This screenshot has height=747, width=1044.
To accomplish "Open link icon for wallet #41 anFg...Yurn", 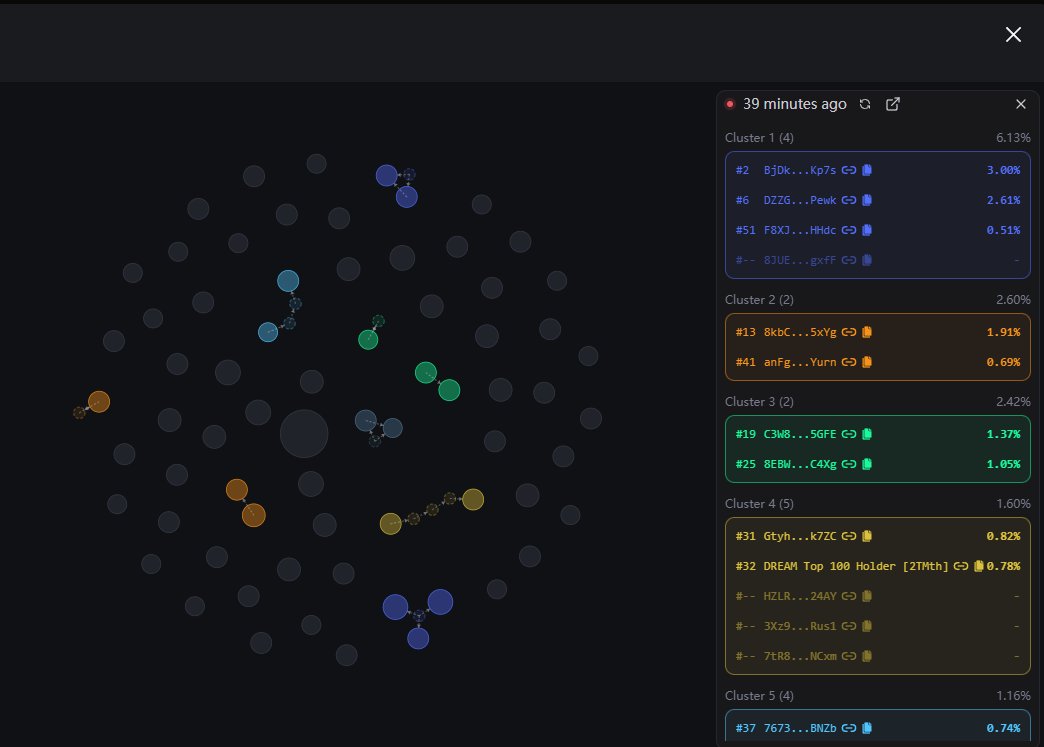I will [x=849, y=362].
